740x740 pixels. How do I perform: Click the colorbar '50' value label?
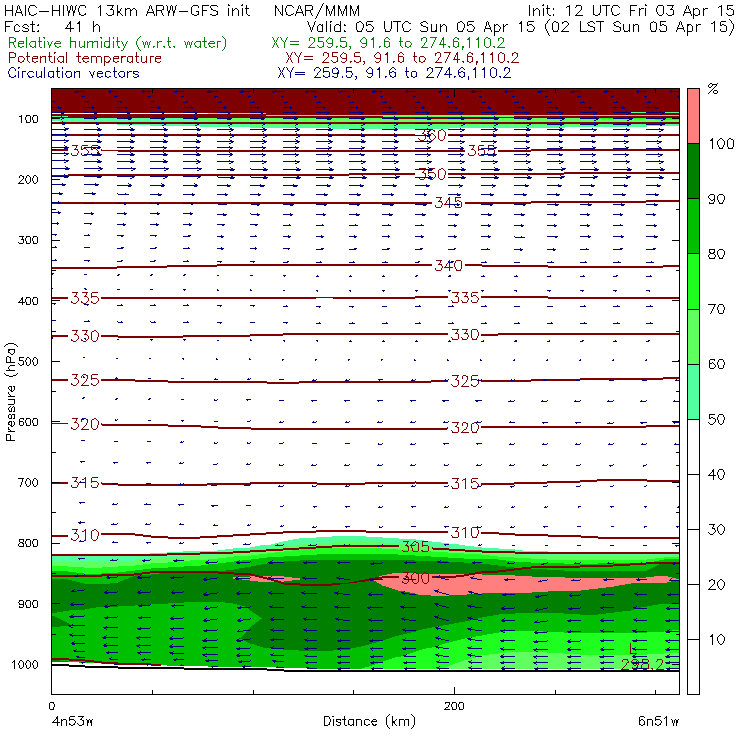[x=716, y=419]
